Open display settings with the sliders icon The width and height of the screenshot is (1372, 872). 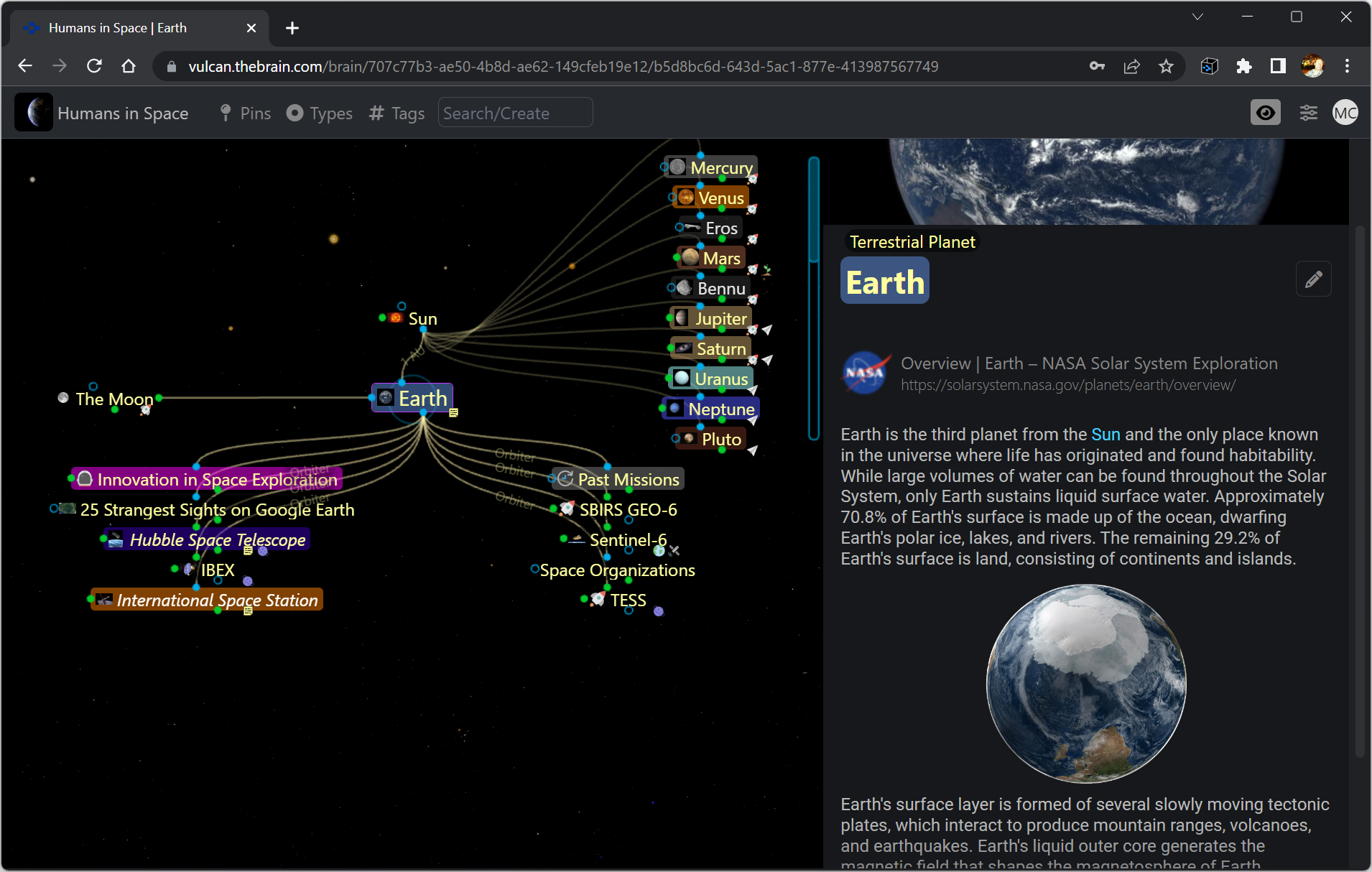coord(1307,112)
